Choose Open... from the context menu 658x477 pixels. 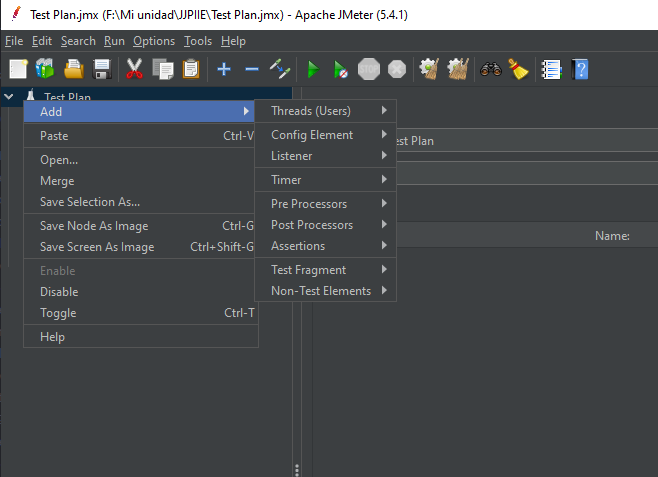click(x=139, y=160)
